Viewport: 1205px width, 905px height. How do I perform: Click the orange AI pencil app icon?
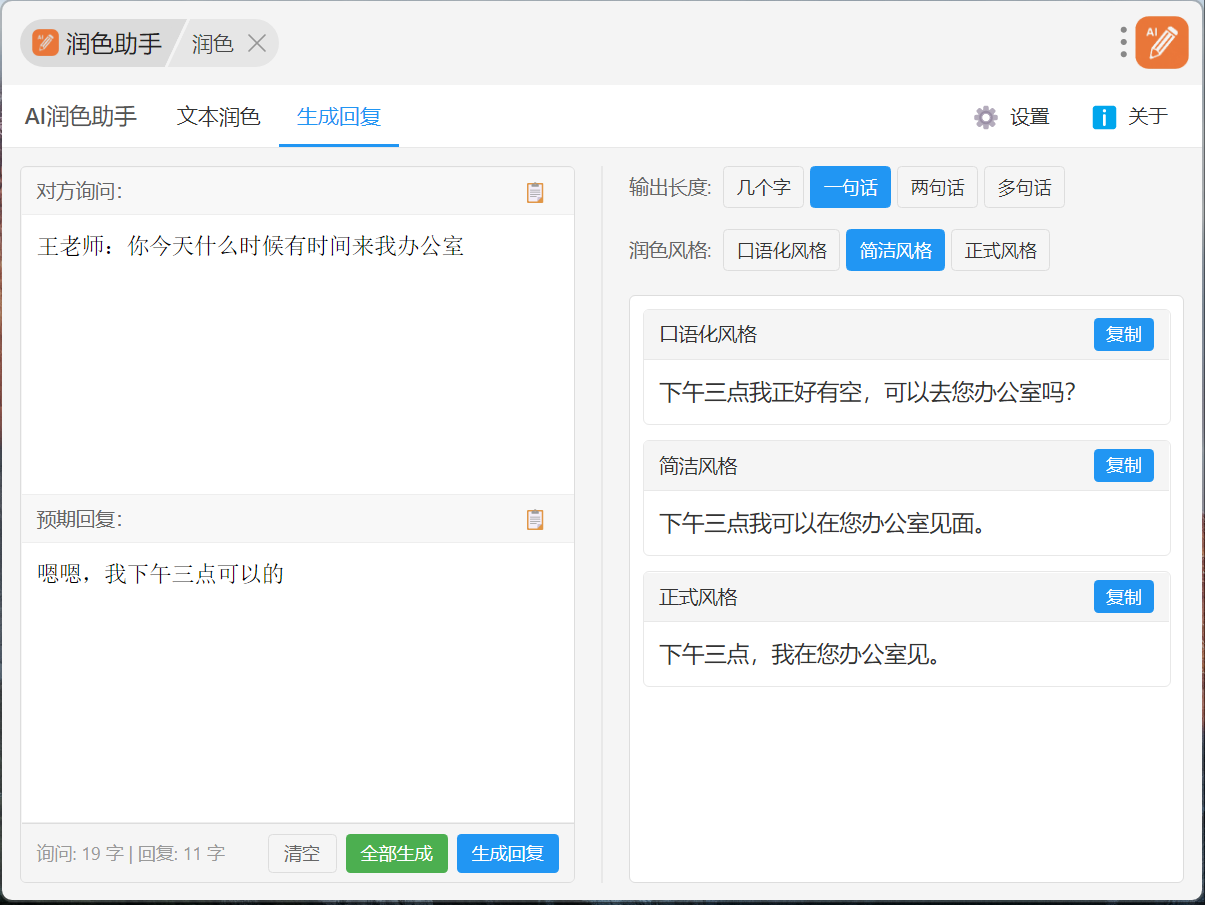tap(1161, 42)
